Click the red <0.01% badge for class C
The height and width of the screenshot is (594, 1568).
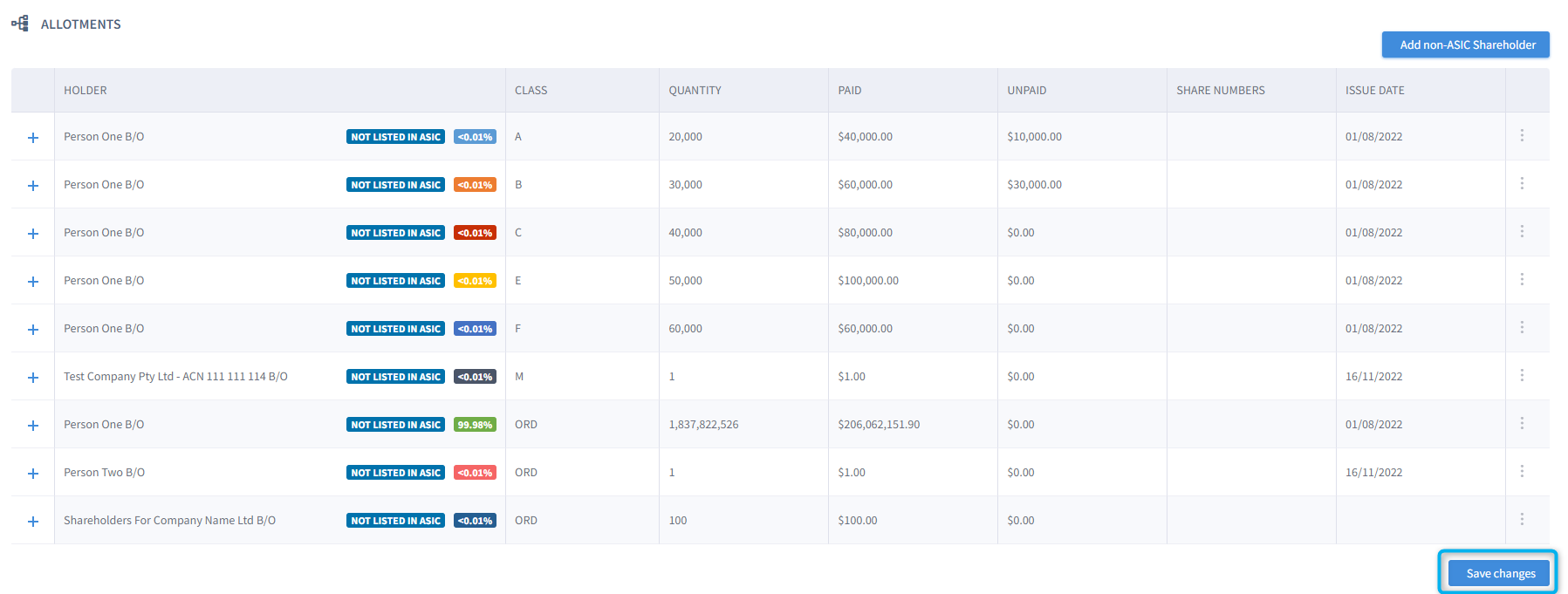tap(475, 233)
